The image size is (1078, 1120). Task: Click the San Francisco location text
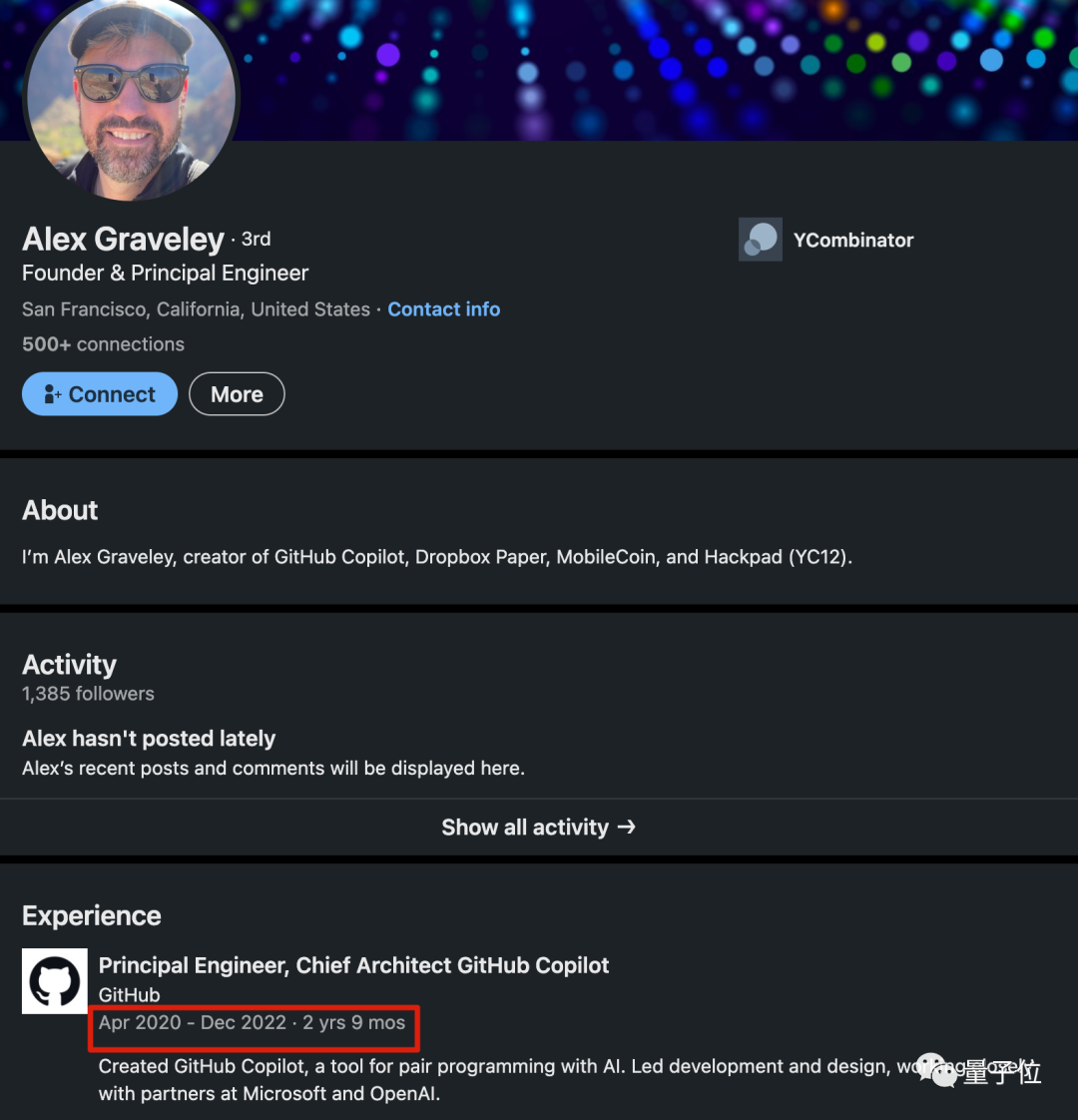196,309
